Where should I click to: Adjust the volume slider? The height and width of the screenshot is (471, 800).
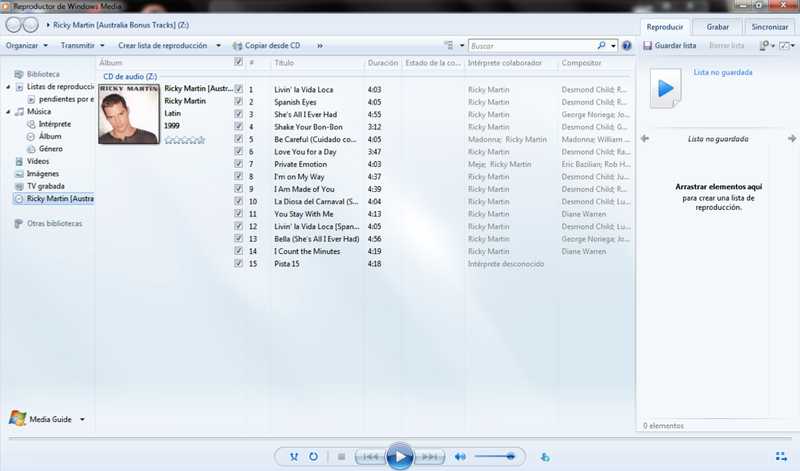coord(494,457)
